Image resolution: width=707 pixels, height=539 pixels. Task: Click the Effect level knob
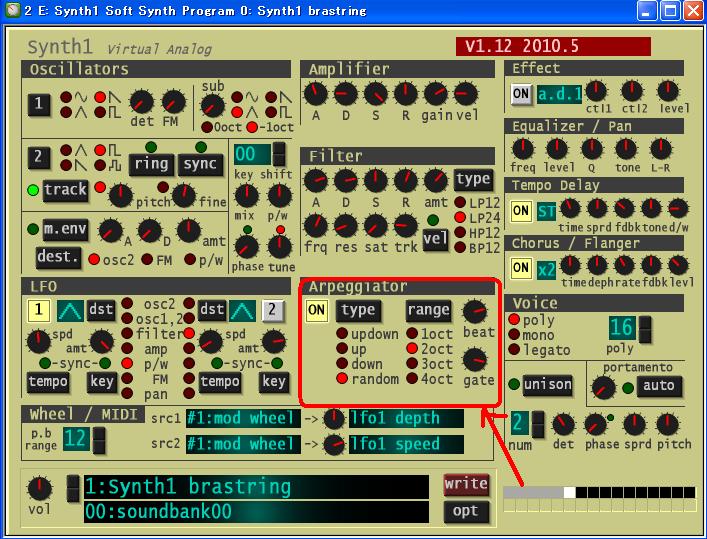[668, 91]
